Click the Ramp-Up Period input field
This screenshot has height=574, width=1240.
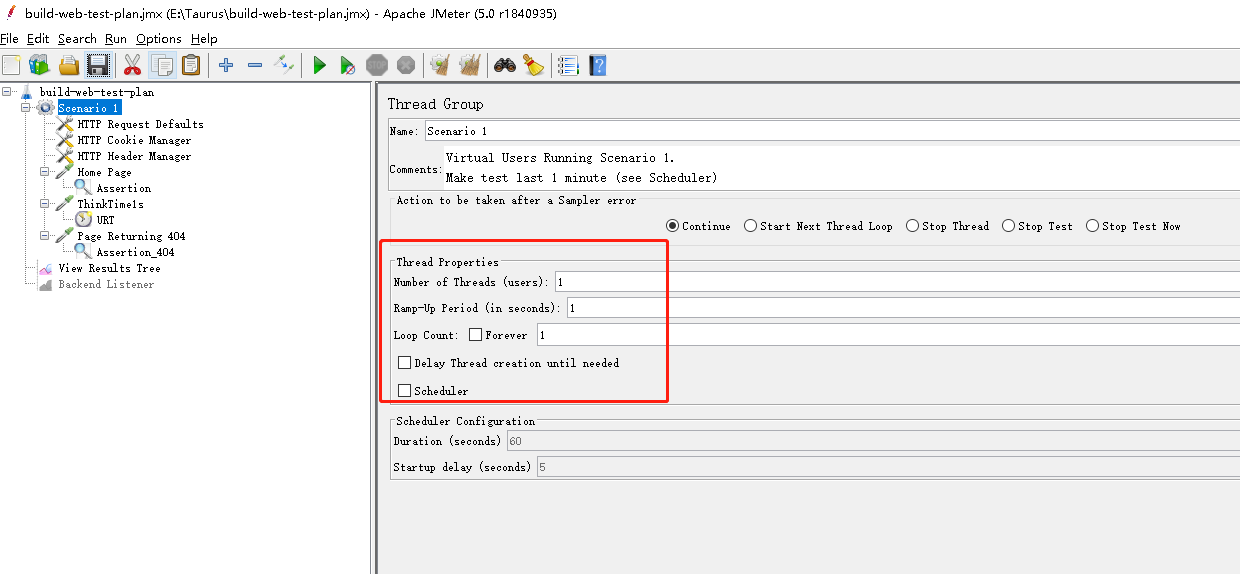[x=903, y=308]
